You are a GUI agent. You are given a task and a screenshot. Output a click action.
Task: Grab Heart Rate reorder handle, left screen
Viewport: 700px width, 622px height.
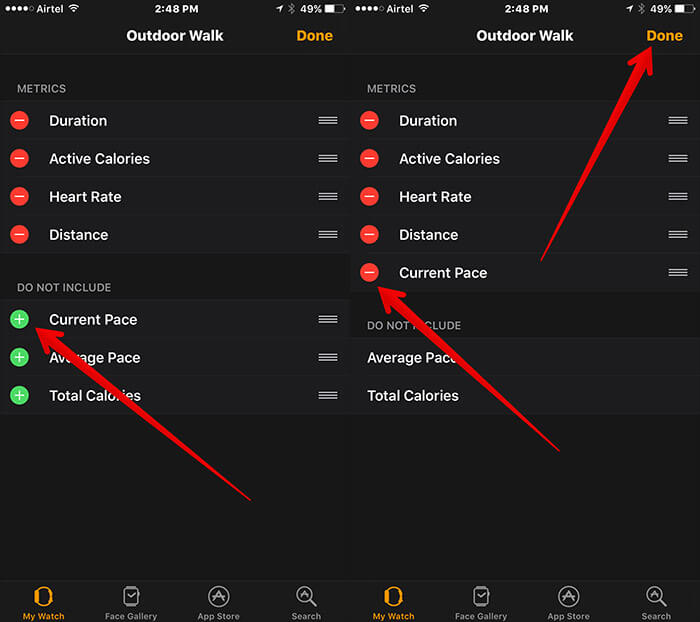pyautogui.click(x=328, y=196)
